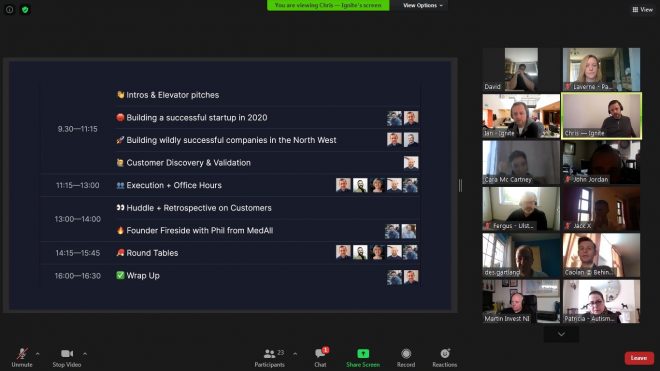Start recording with the Record icon
The image size is (660, 371).
click(x=406, y=353)
